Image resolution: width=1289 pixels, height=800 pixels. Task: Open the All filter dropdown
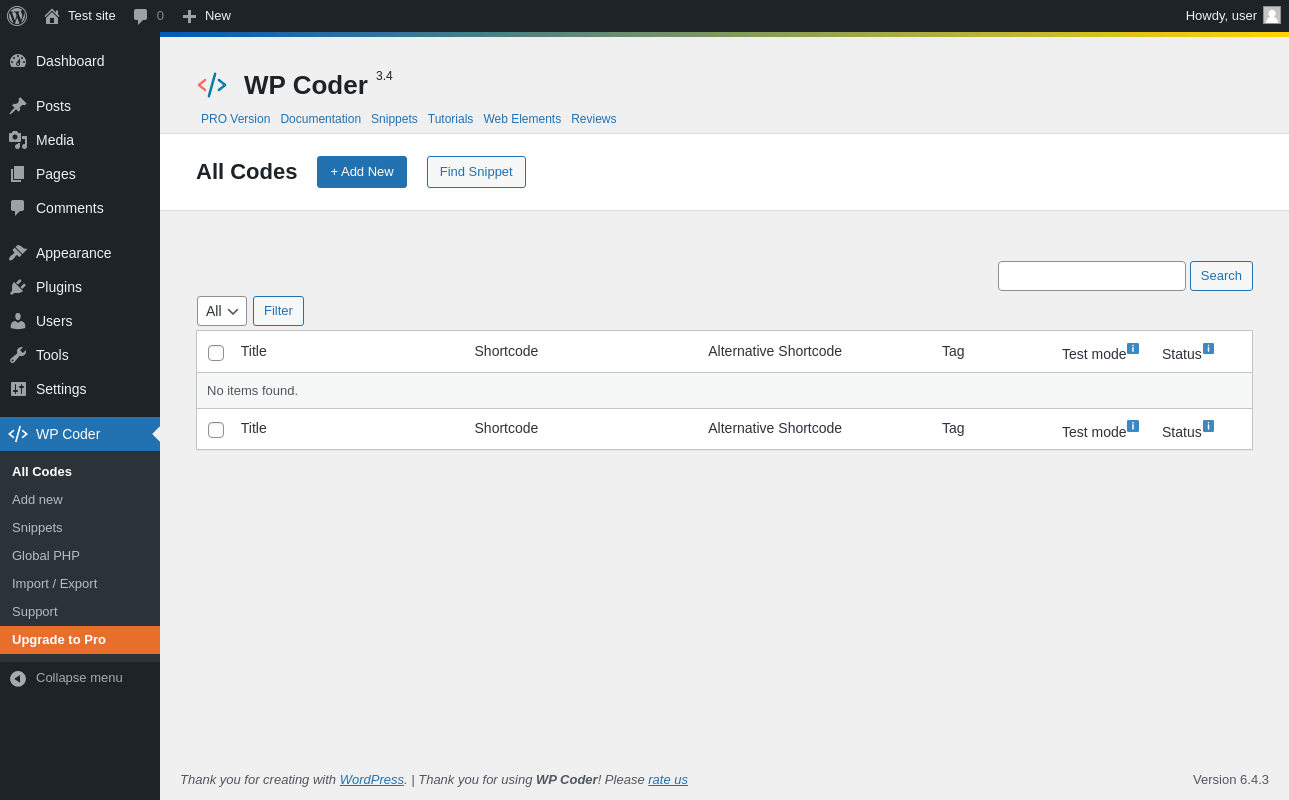coord(222,311)
